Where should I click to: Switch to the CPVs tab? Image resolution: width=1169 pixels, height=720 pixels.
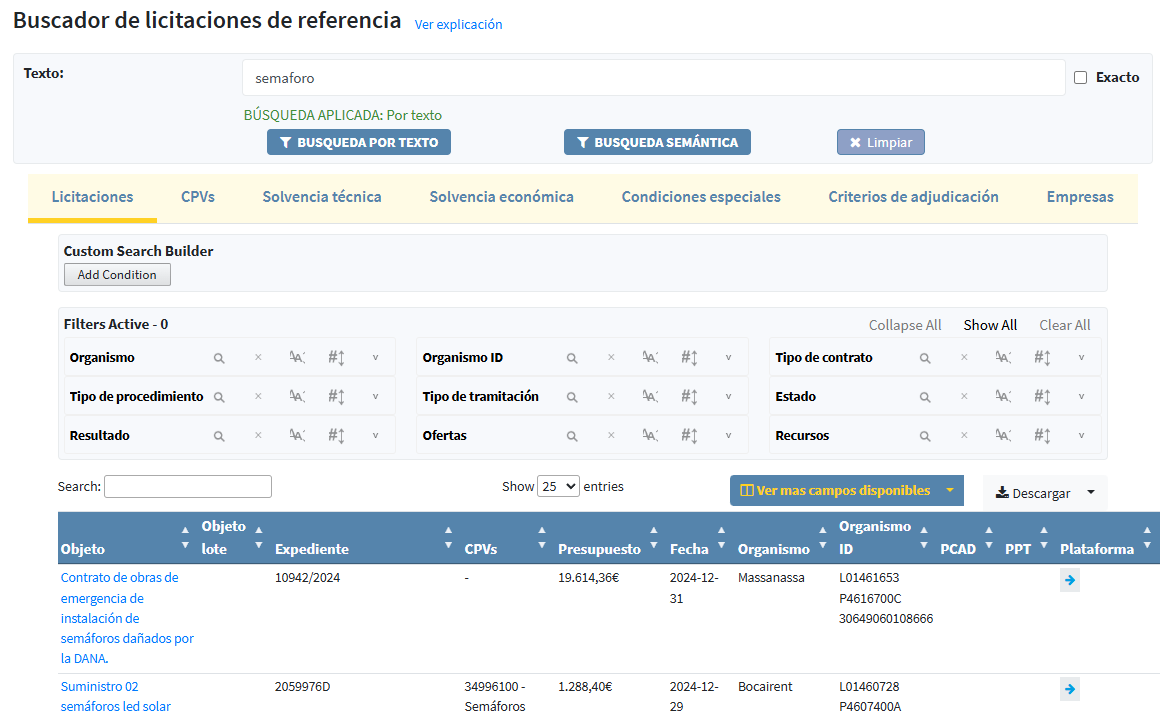pos(198,197)
